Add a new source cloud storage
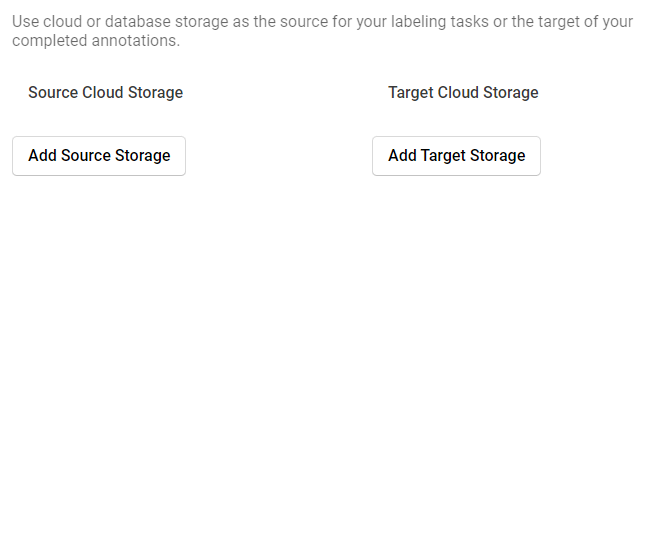651x538 pixels. pyautogui.click(x=99, y=156)
